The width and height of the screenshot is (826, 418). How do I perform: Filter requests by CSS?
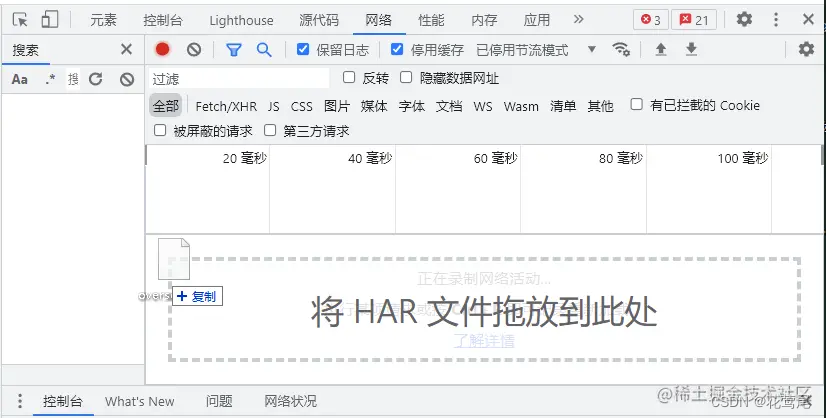click(301, 106)
